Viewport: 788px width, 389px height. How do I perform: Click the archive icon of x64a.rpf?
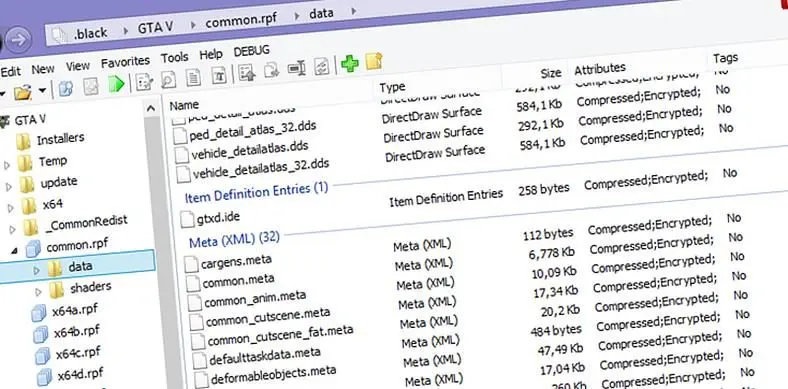[x=39, y=314]
